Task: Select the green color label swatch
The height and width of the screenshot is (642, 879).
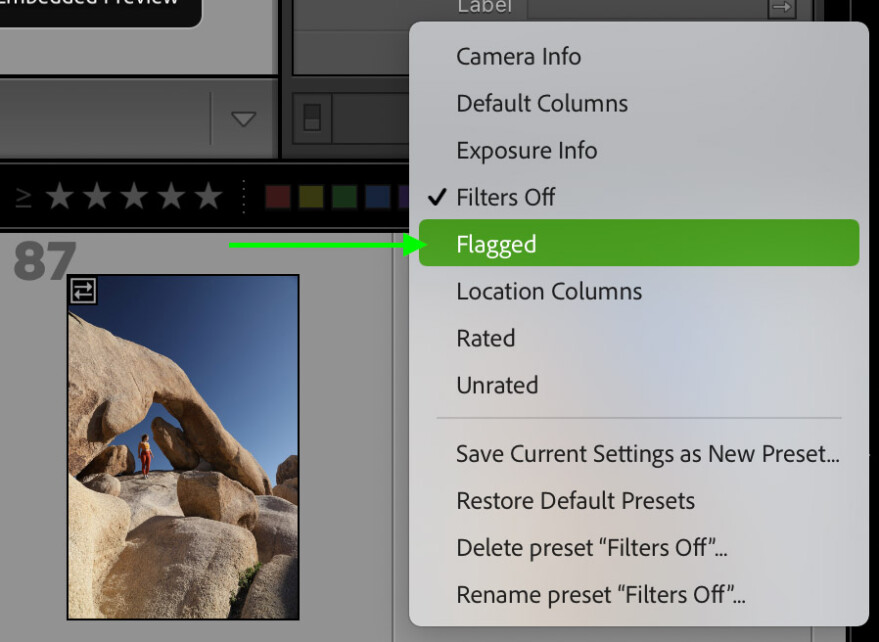Action: click(x=343, y=197)
